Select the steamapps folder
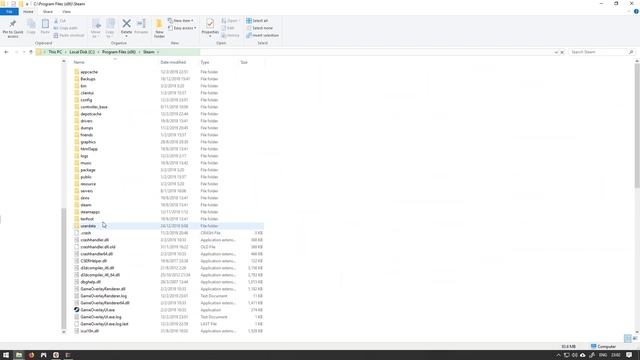The width and height of the screenshot is (640, 360). (90, 212)
